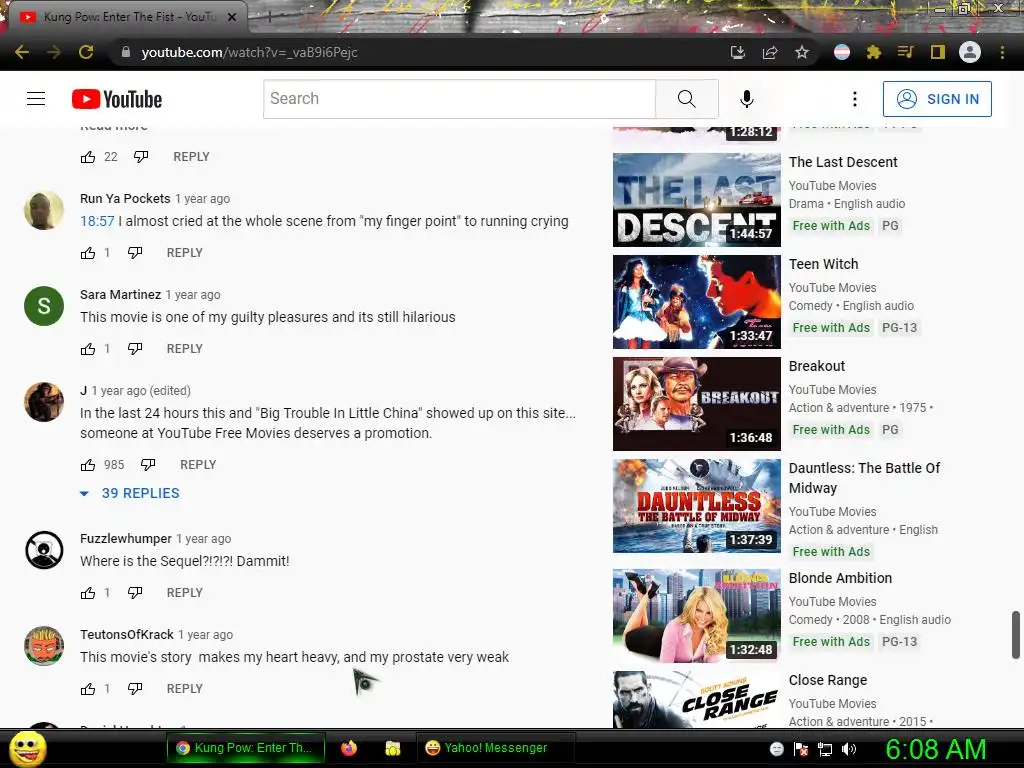
Task: Open YouTube settings three-dot menu
Action: 854,99
